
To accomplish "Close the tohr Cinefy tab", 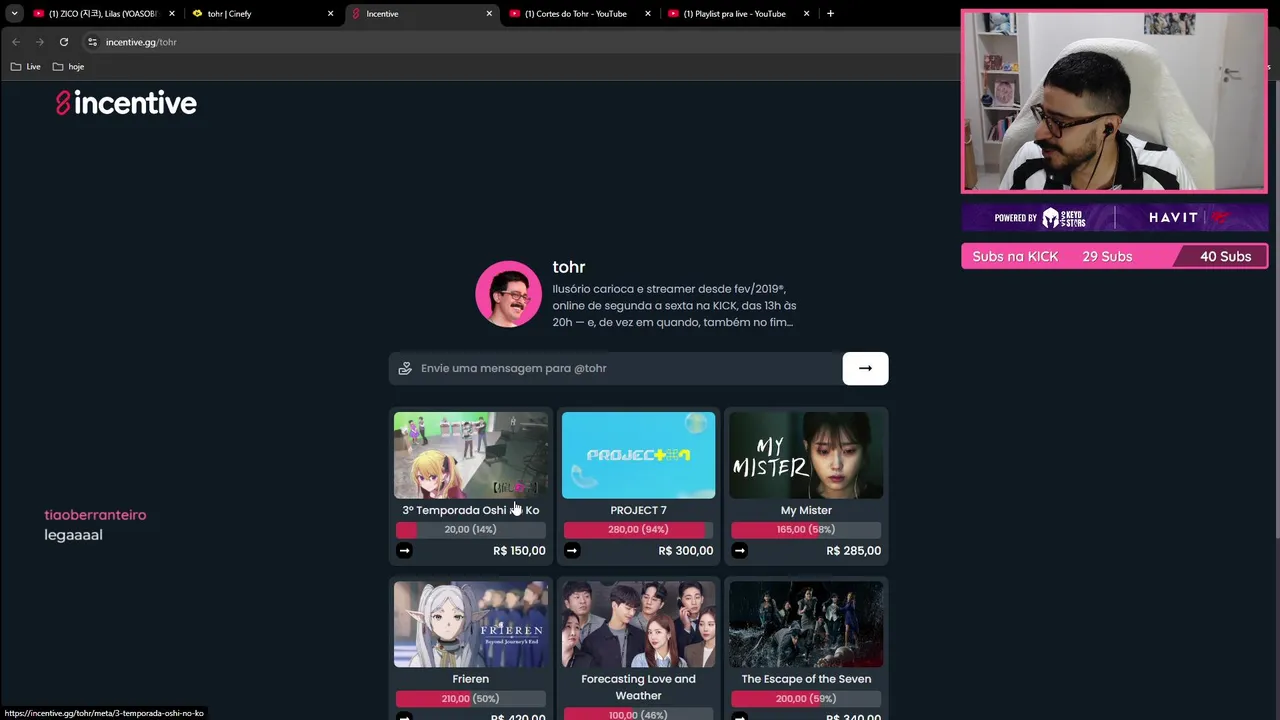I will (330, 14).
